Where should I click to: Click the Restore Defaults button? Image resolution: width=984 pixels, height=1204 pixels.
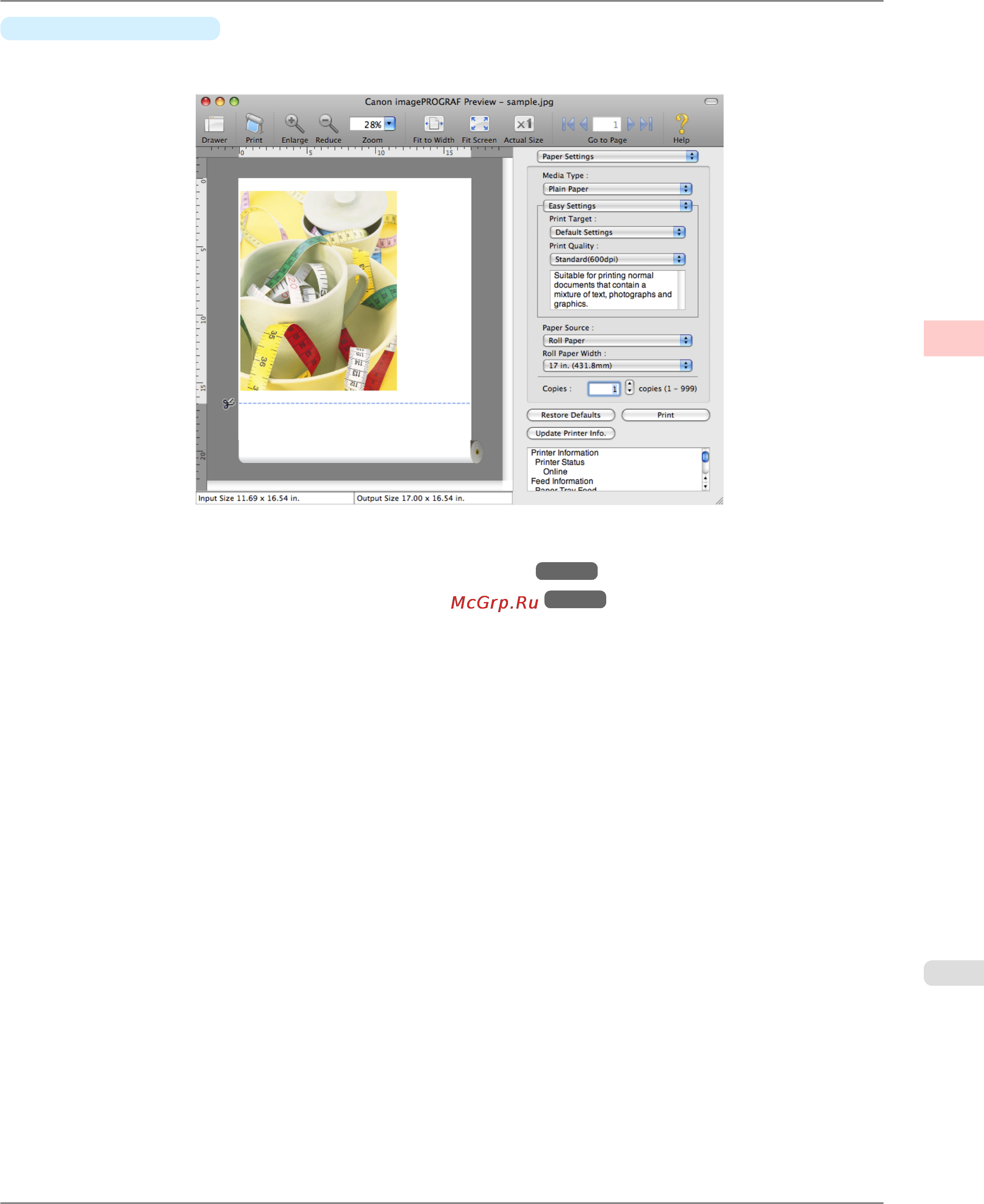pyautogui.click(x=571, y=415)
